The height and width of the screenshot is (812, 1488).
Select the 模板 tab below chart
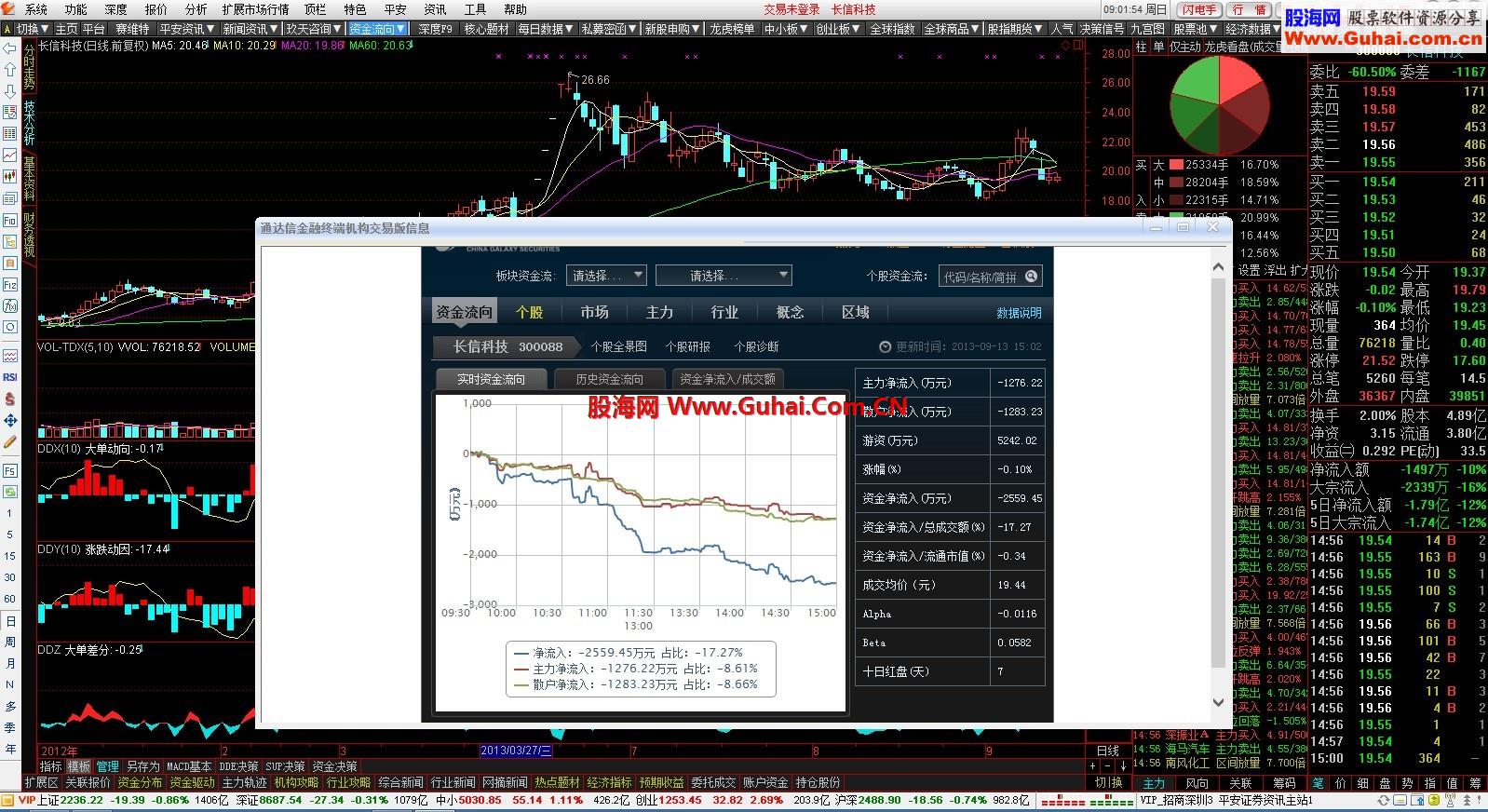click(x=78, y=766)
